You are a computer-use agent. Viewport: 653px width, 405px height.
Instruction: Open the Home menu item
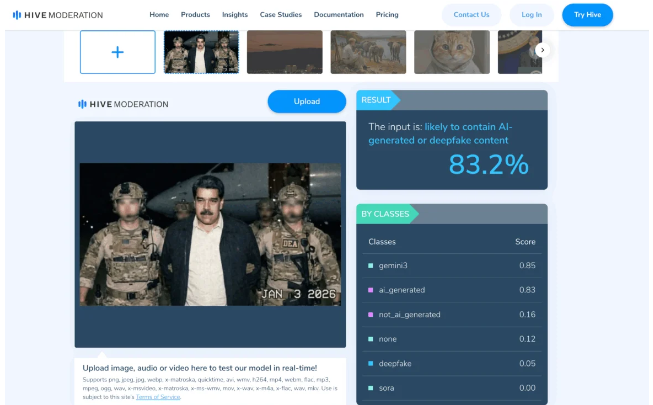coord(159,15)
